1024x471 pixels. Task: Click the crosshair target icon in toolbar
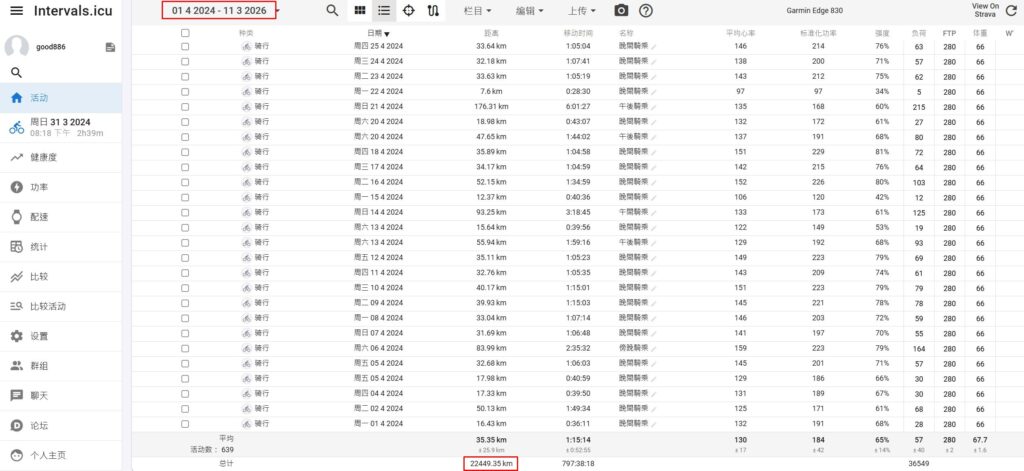[x=409, y=11]
